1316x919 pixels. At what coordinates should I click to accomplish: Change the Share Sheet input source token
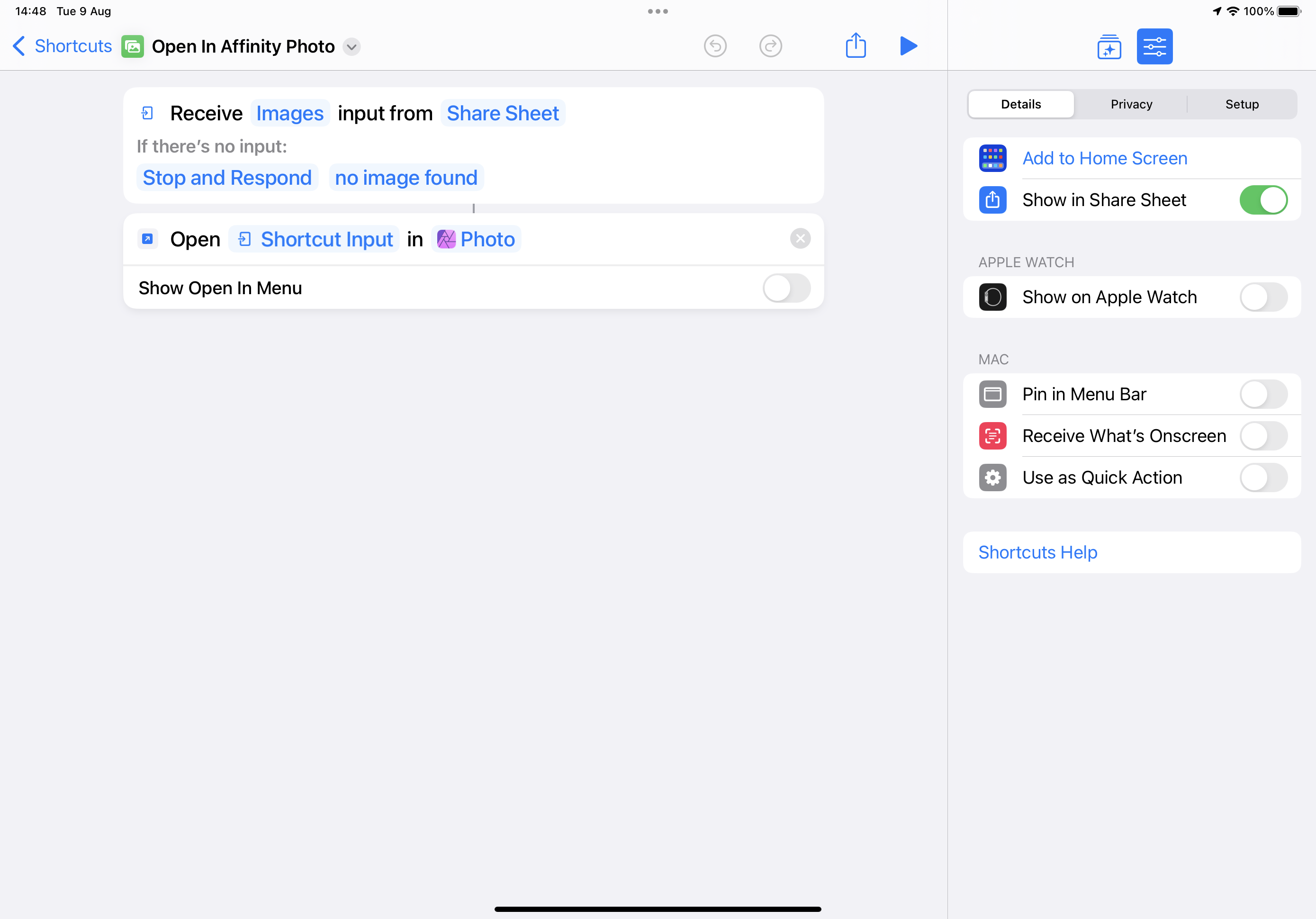[503, 114]
